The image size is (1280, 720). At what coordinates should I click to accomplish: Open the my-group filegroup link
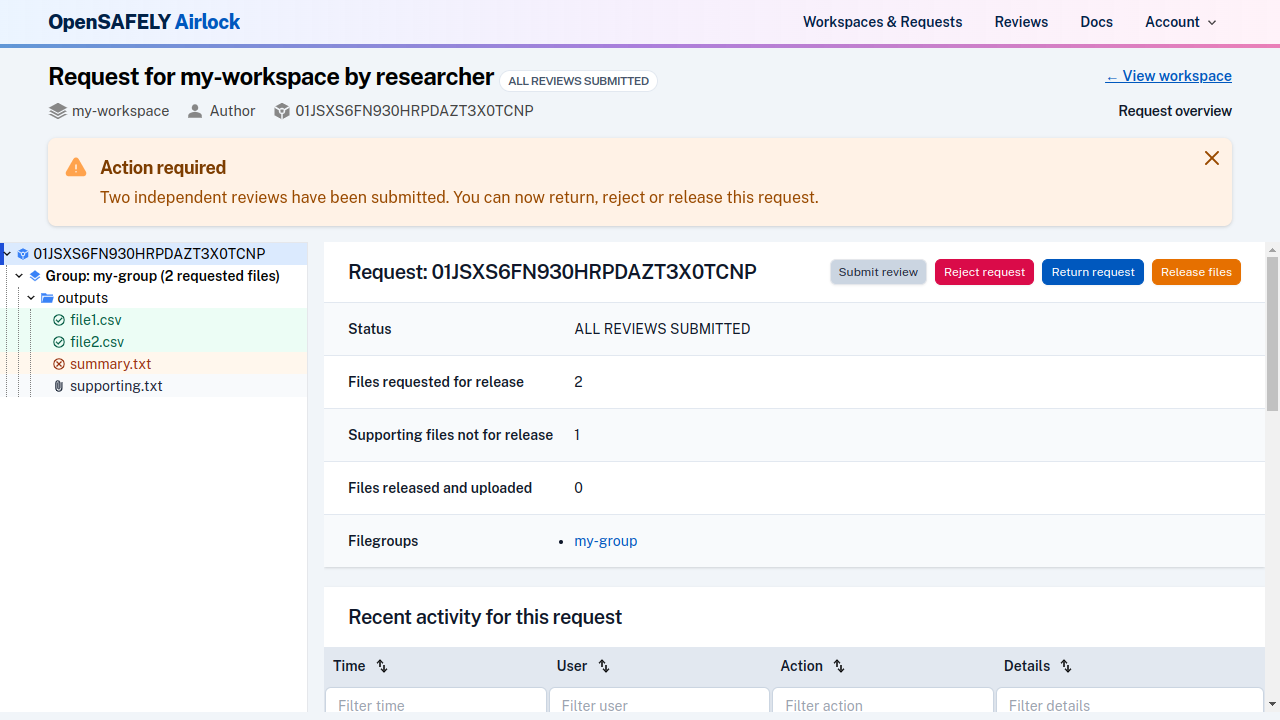coord(605,541)
